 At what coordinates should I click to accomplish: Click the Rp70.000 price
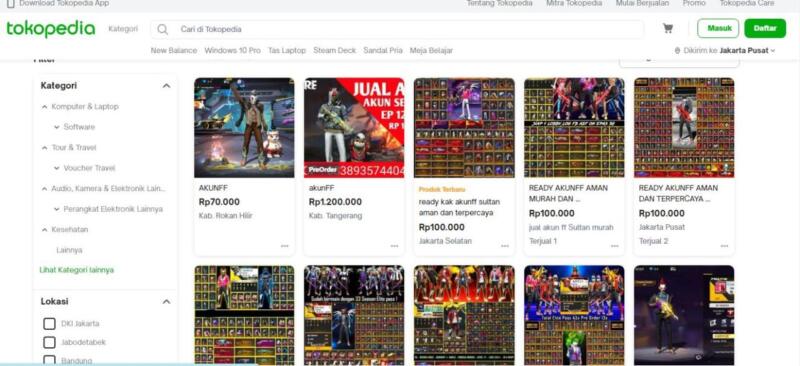click(x=219, y=202)
